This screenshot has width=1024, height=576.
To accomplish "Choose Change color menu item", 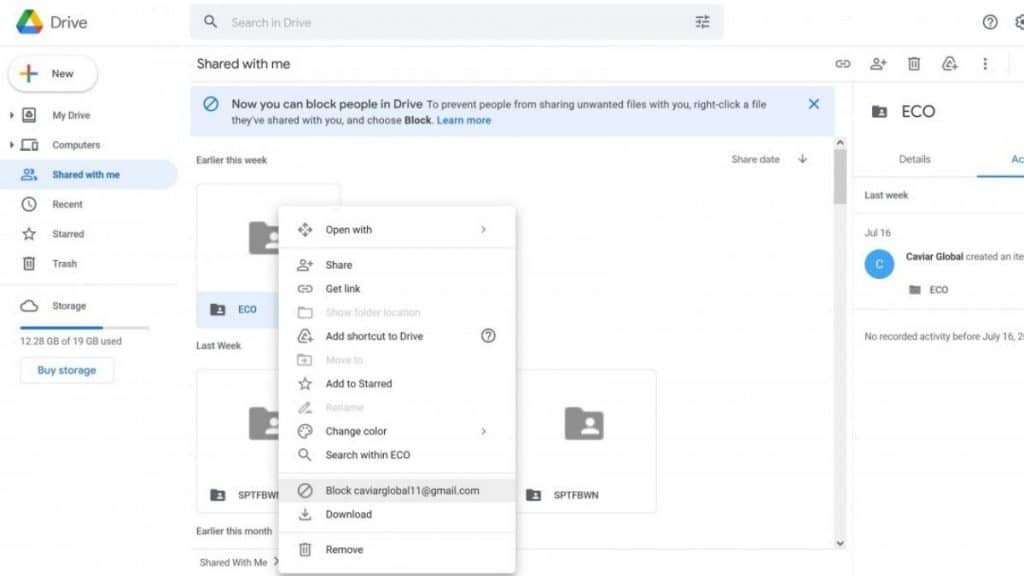I will click(396, 431).
